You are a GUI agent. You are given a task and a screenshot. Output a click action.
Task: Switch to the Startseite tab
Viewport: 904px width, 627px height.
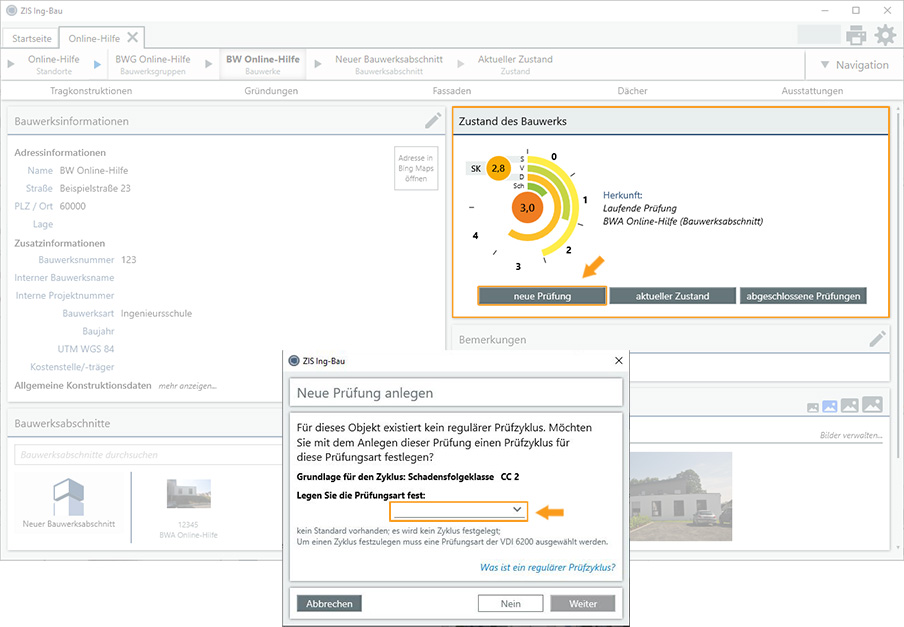click(34, 38)
